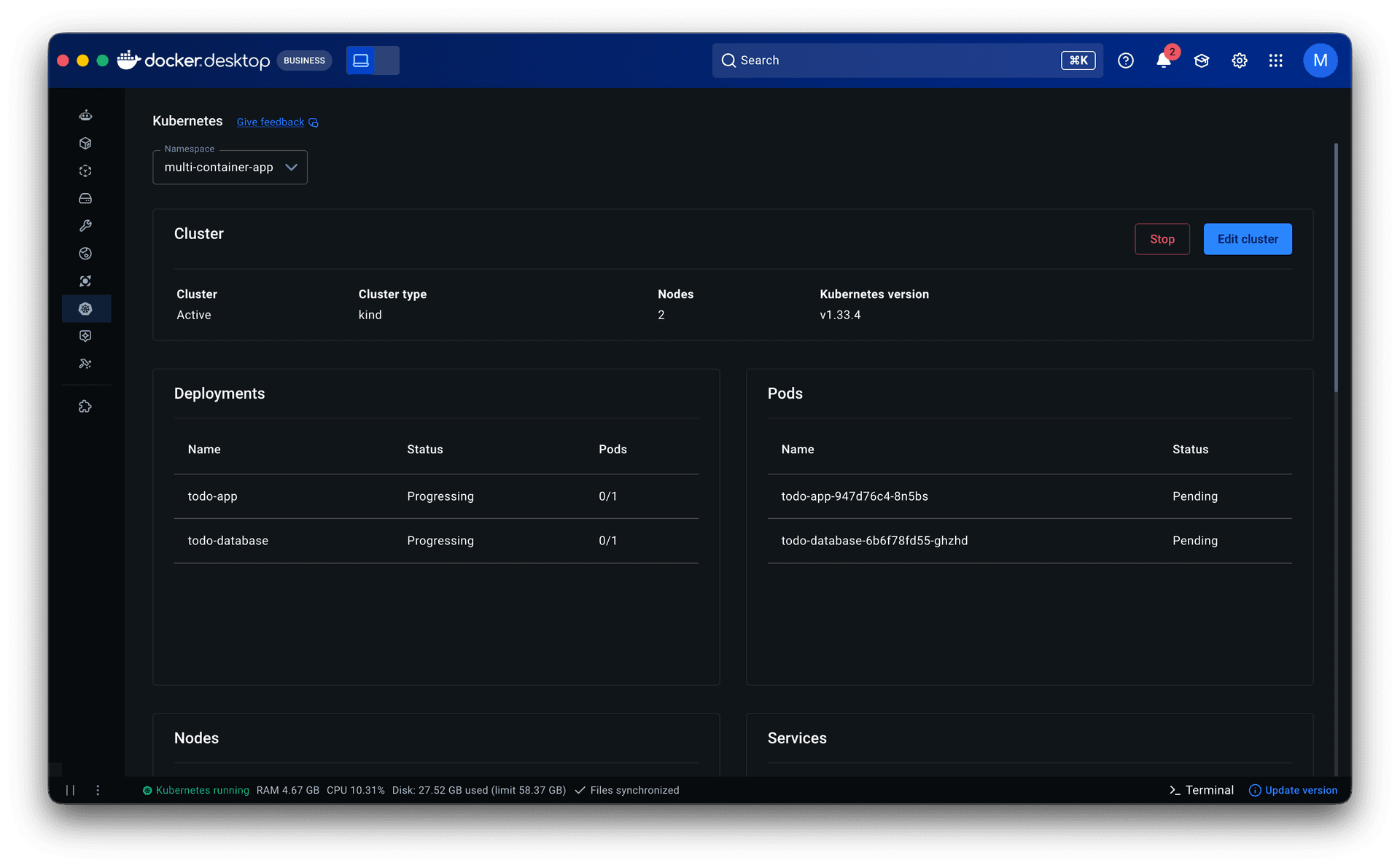Open Extensions puzzle piece icon
1400x868 pixels.
[x=85, y=407]
